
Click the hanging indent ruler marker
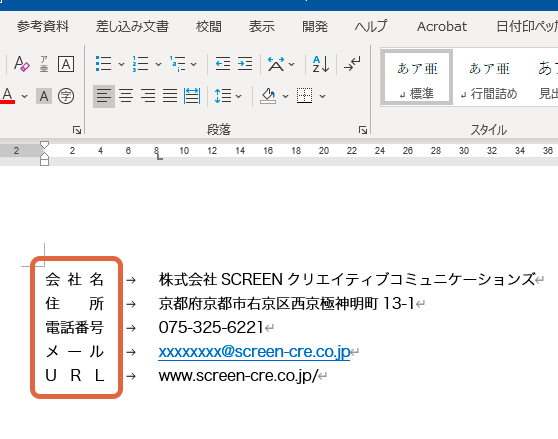[x=44, y=155]
